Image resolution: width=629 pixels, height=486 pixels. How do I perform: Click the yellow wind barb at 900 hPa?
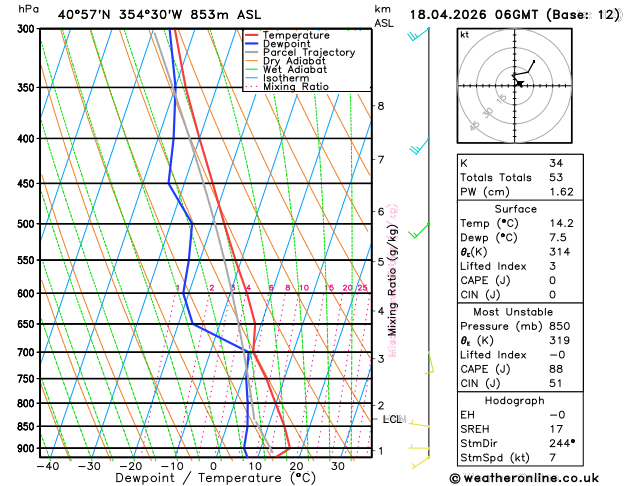(420, 448)
